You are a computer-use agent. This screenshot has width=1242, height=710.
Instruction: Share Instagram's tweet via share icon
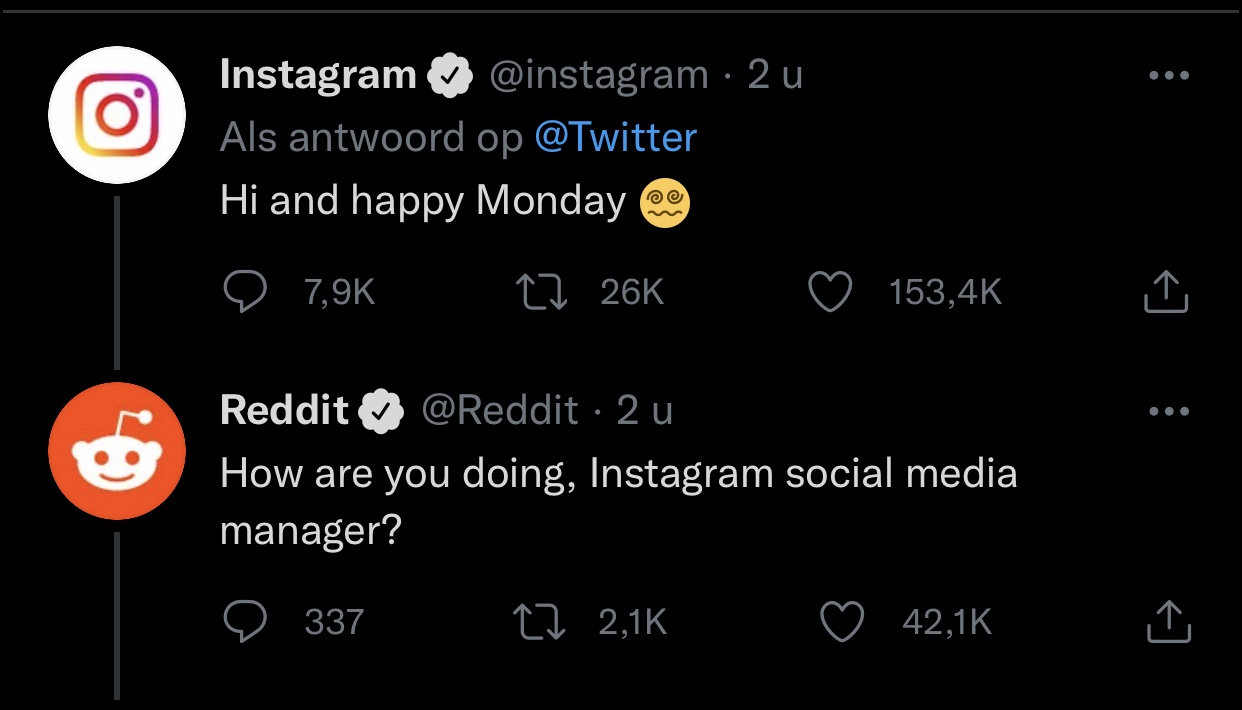[1166, 292]
